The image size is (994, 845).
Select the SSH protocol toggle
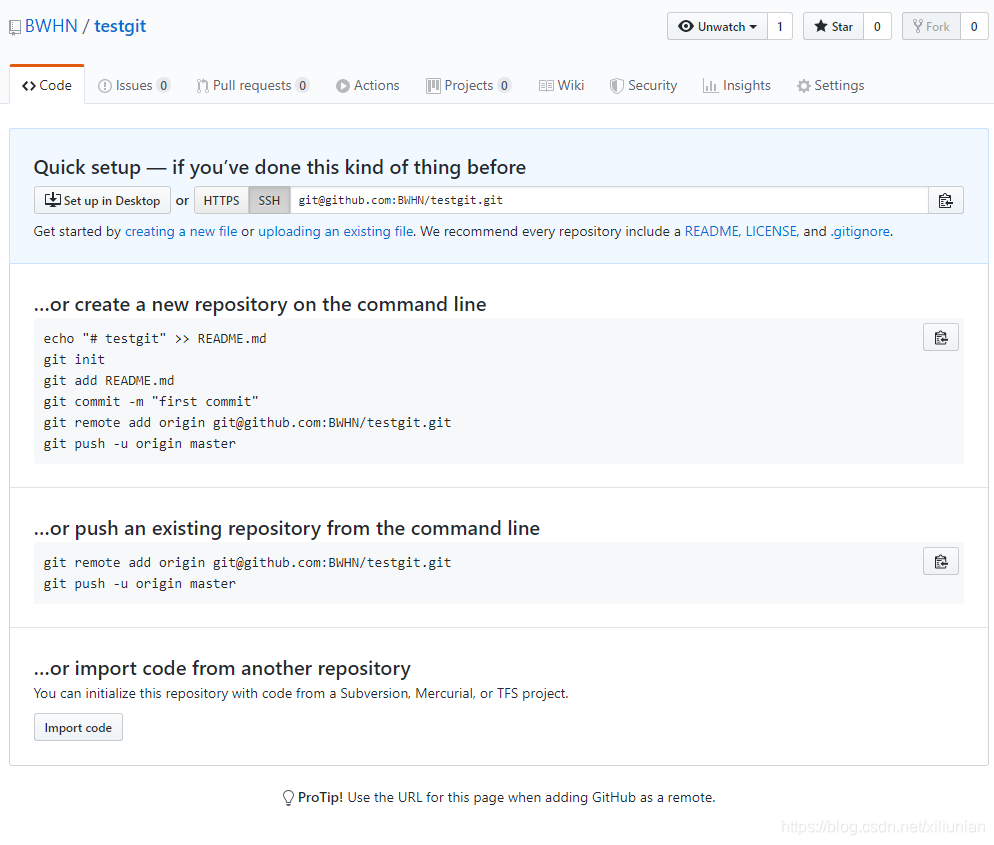pos(268,200)
